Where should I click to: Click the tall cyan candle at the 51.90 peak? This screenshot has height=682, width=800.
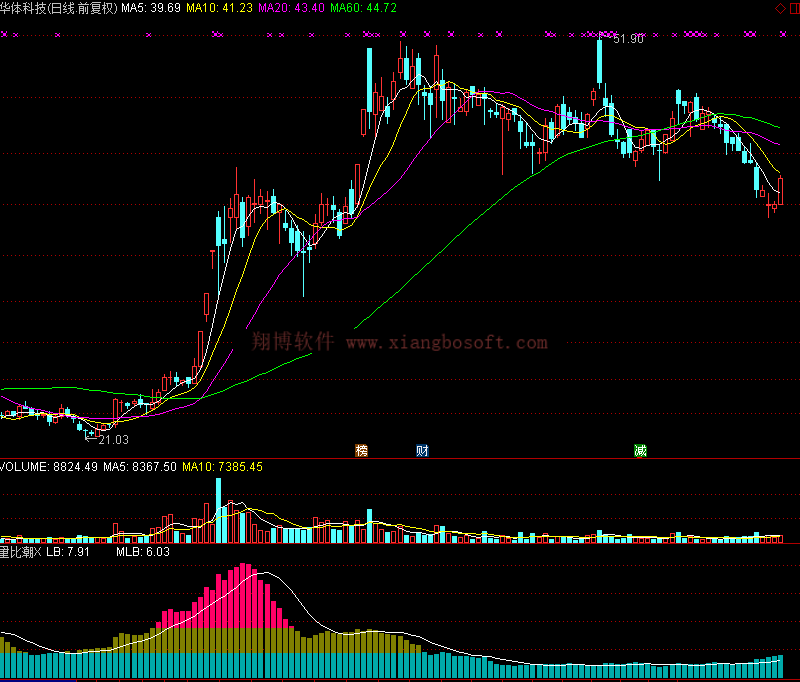599,61
